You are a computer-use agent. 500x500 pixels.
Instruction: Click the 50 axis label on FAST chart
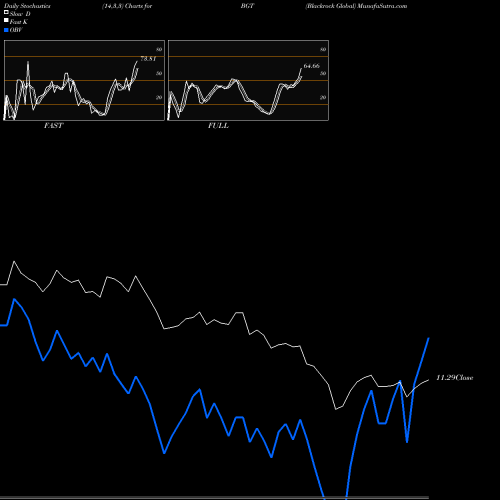tap(159, 73)
